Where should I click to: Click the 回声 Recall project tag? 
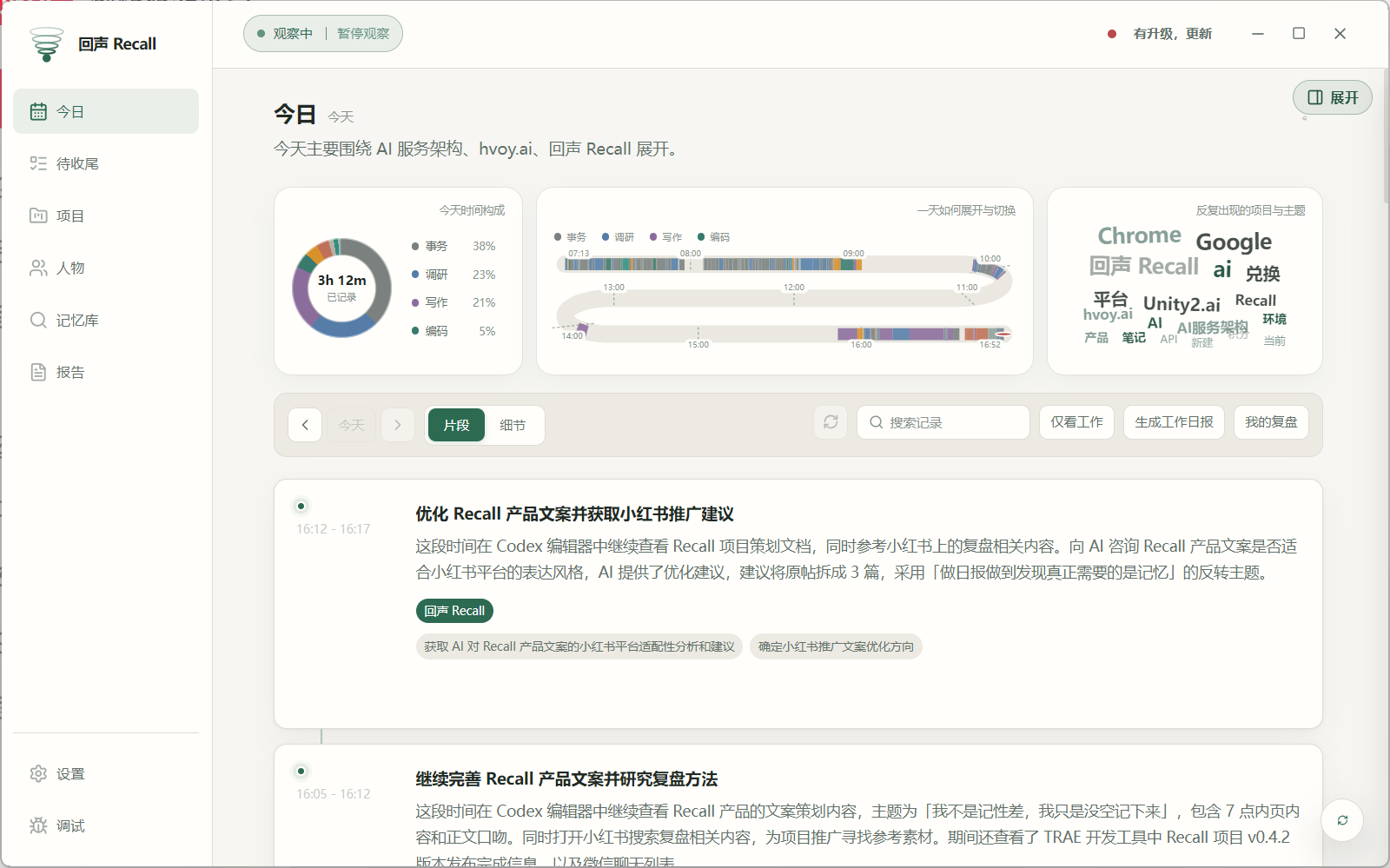click(454, 611)
